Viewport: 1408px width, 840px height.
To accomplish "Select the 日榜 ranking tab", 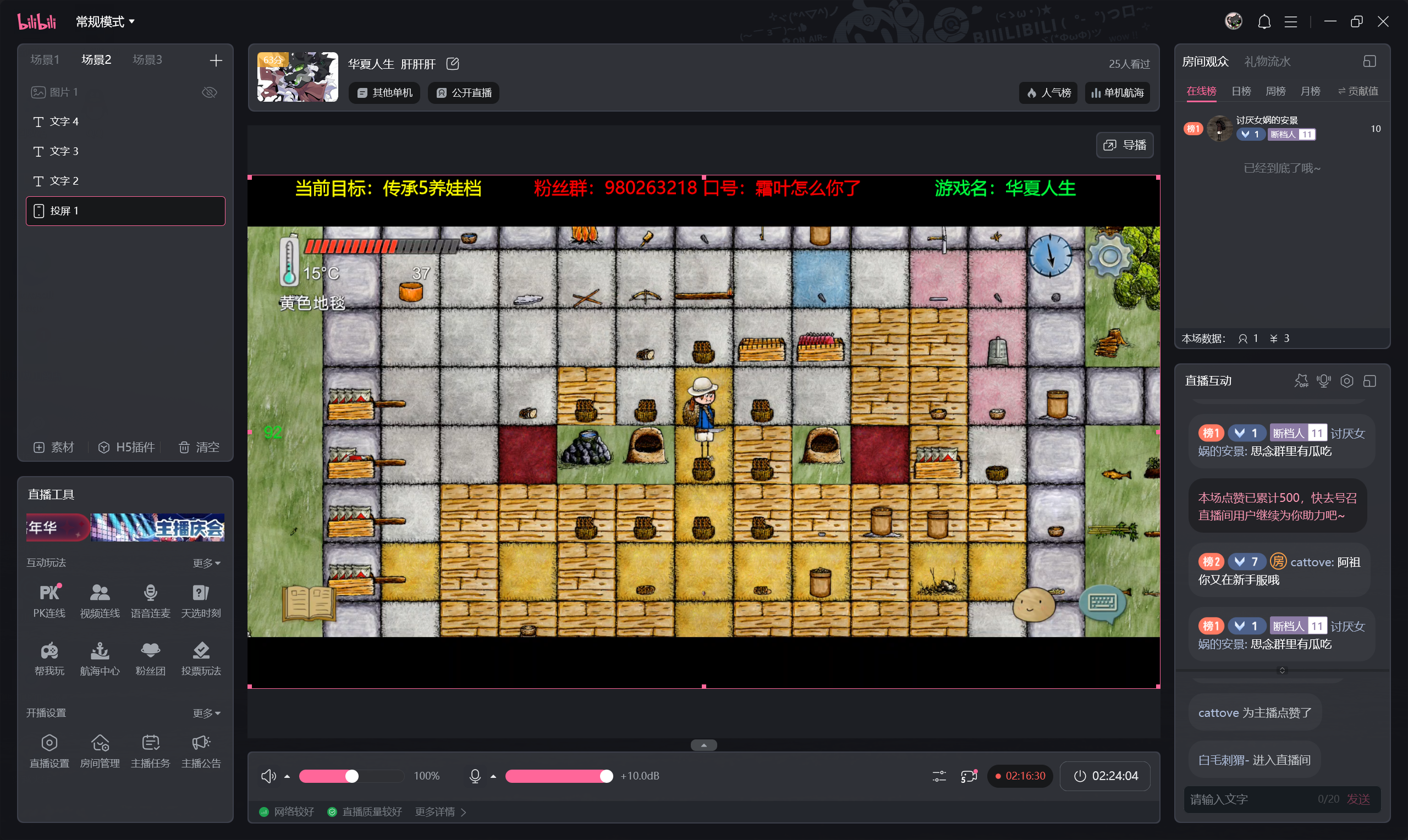I will tap(1241, 91).
